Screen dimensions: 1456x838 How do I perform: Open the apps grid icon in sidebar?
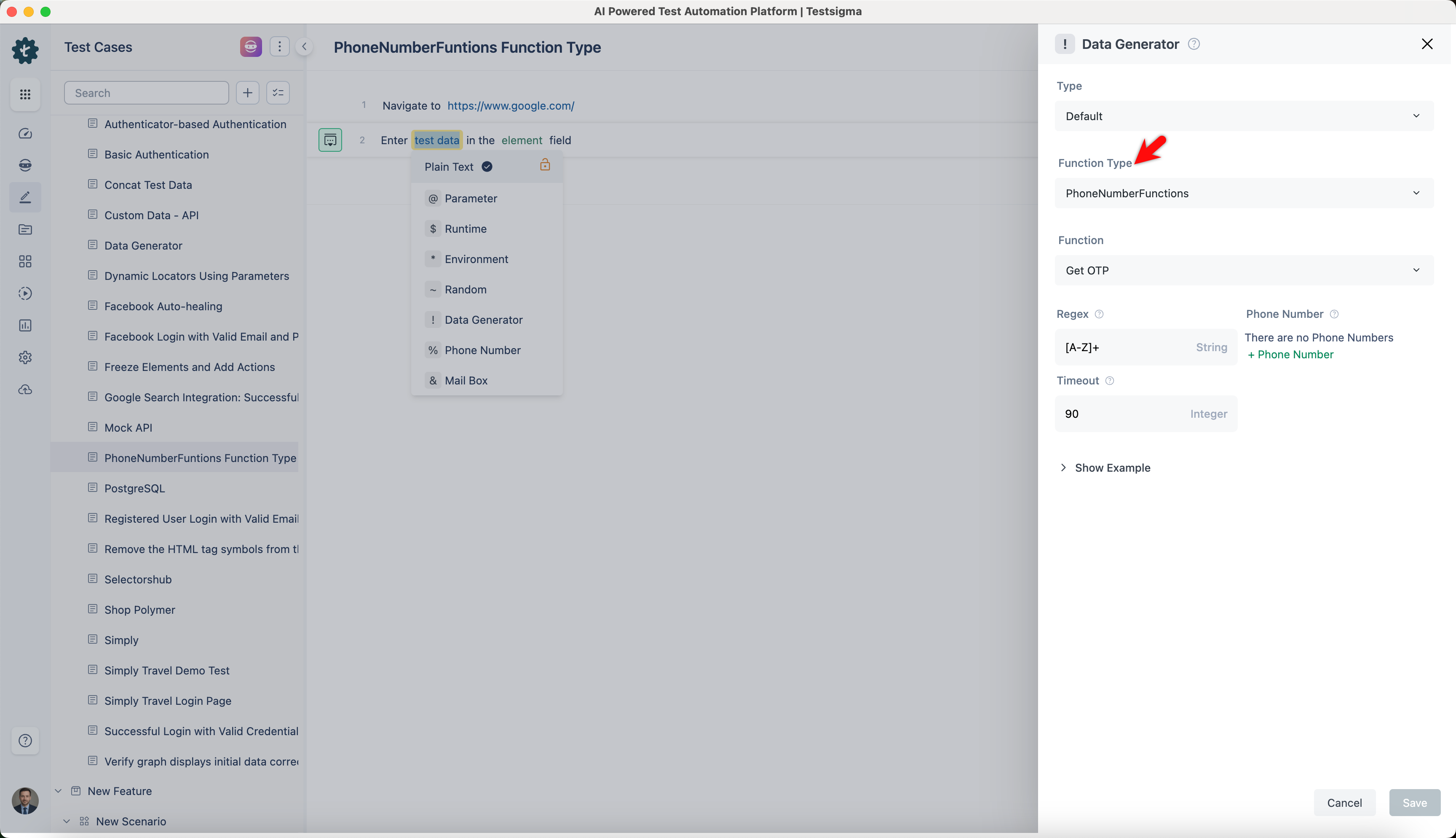(25, 94)
